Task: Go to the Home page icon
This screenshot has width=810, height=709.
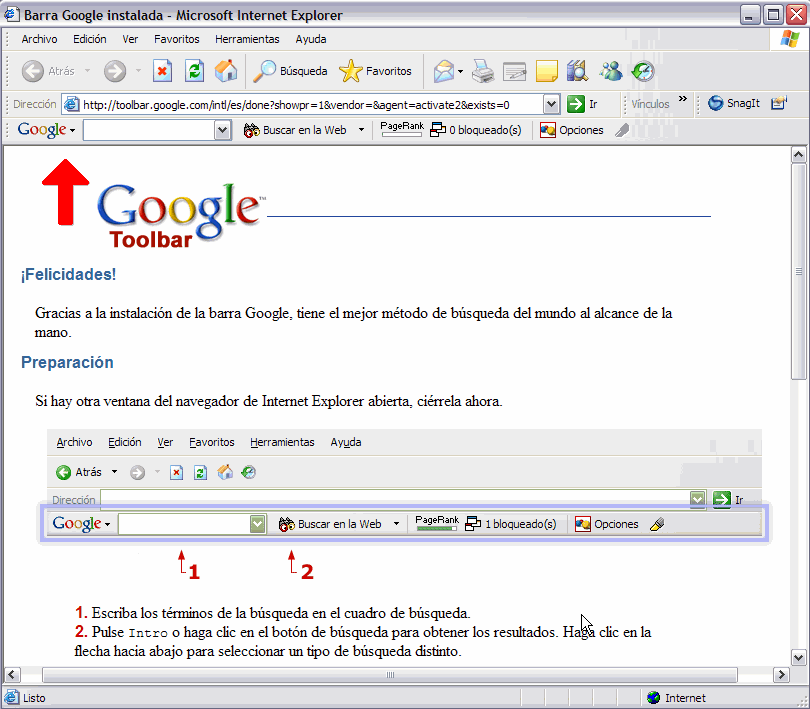Action: point(226,71)
